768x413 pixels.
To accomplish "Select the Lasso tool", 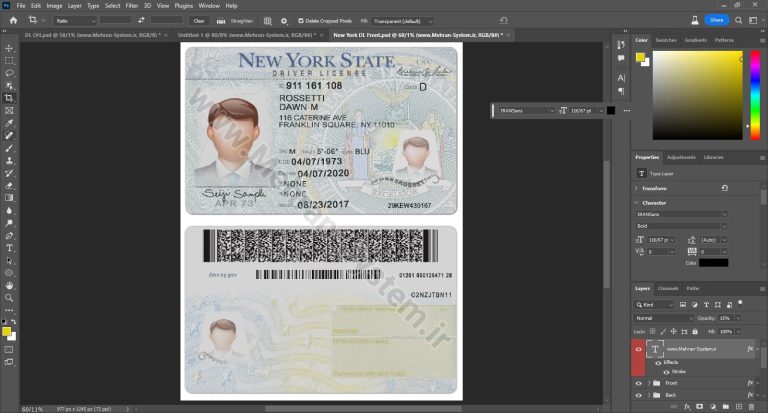I will (9, 73).
